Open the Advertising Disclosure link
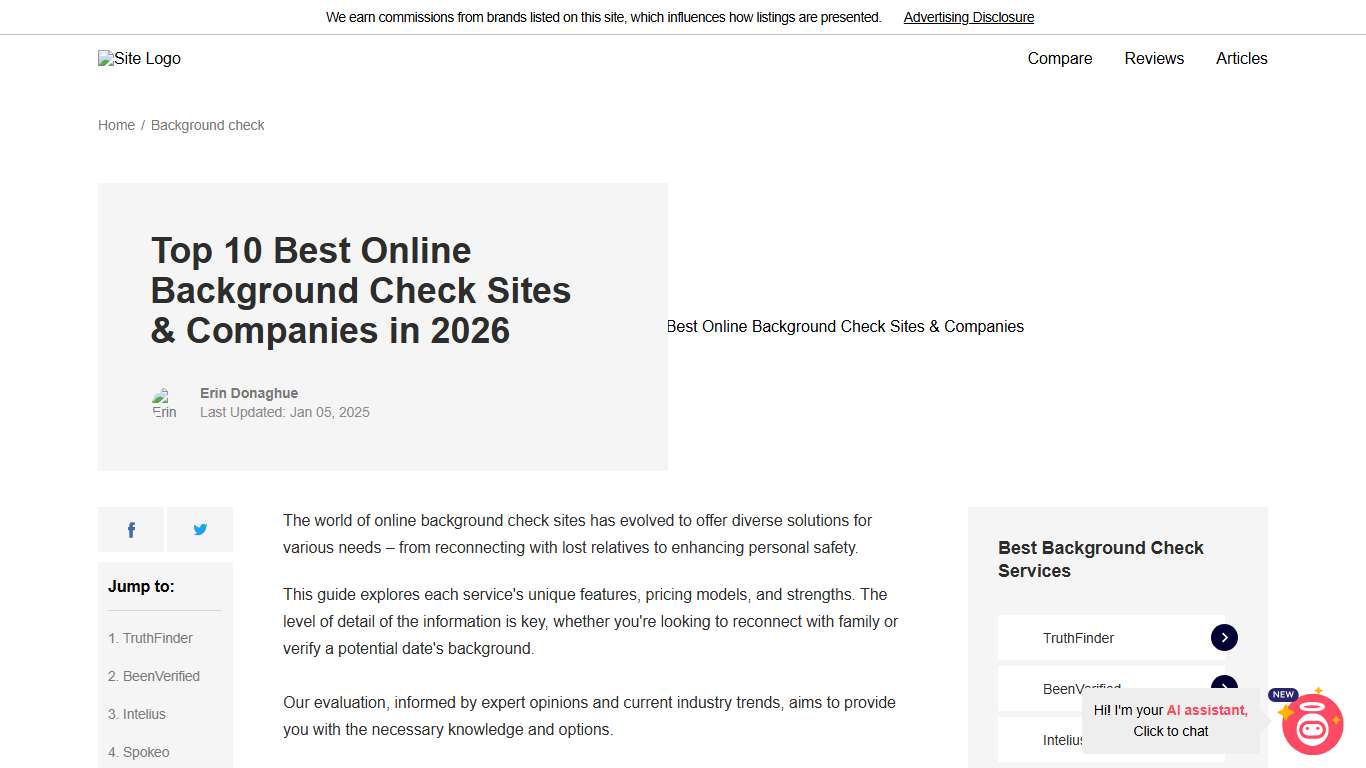 (968, 17)
